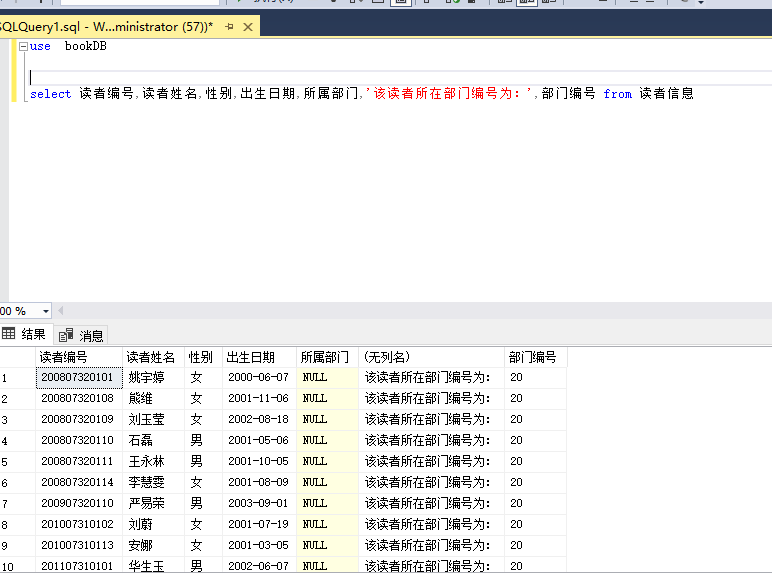Image resolution: width=772 pixels, height=575 pixels.
Task: Click the NULL 所属部门 cell in 姚宇婷's row
Action: click(x=327, y=378)
